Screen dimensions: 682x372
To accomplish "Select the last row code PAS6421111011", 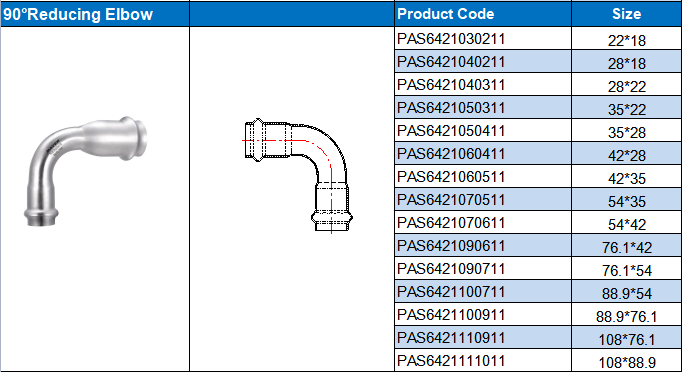I will (483, 361).
